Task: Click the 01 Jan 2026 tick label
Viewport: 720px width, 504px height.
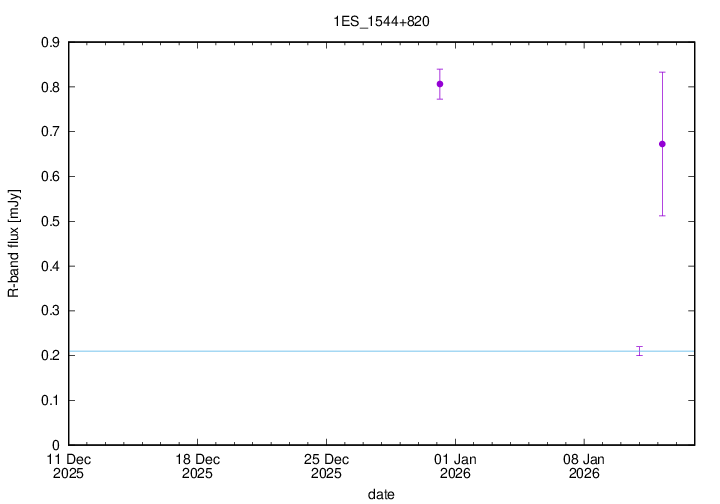Action: pyautogui.click(x=455, y=466)
